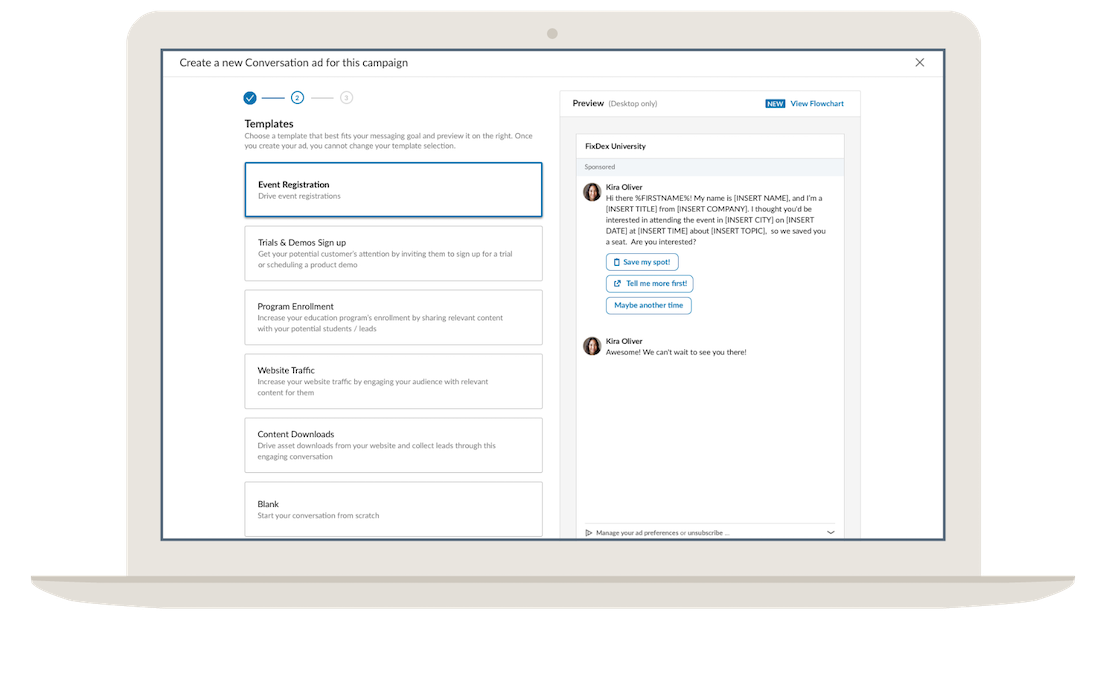Click the unsubscribe link in the ad footer

(x=705, y=532)
